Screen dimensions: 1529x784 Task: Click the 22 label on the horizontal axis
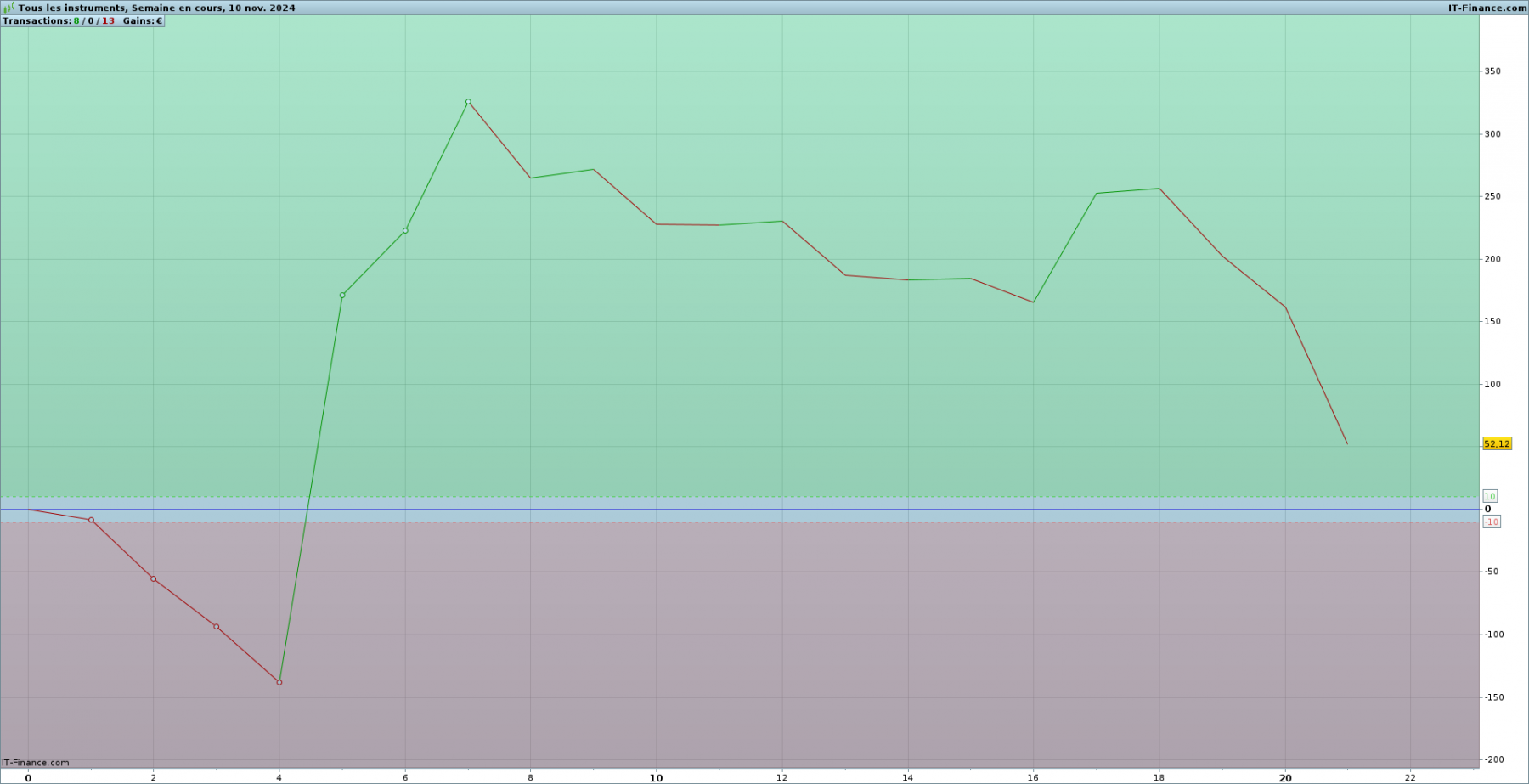(1411, 777)
